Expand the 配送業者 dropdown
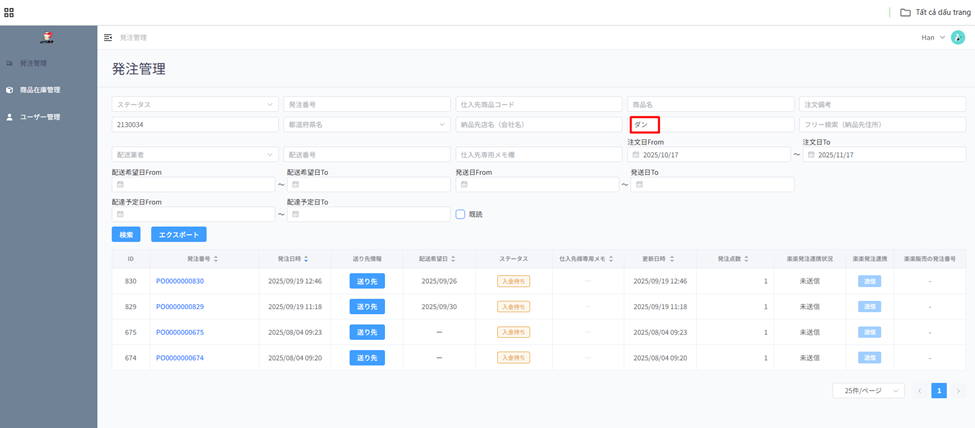 [x=194, y=155]
